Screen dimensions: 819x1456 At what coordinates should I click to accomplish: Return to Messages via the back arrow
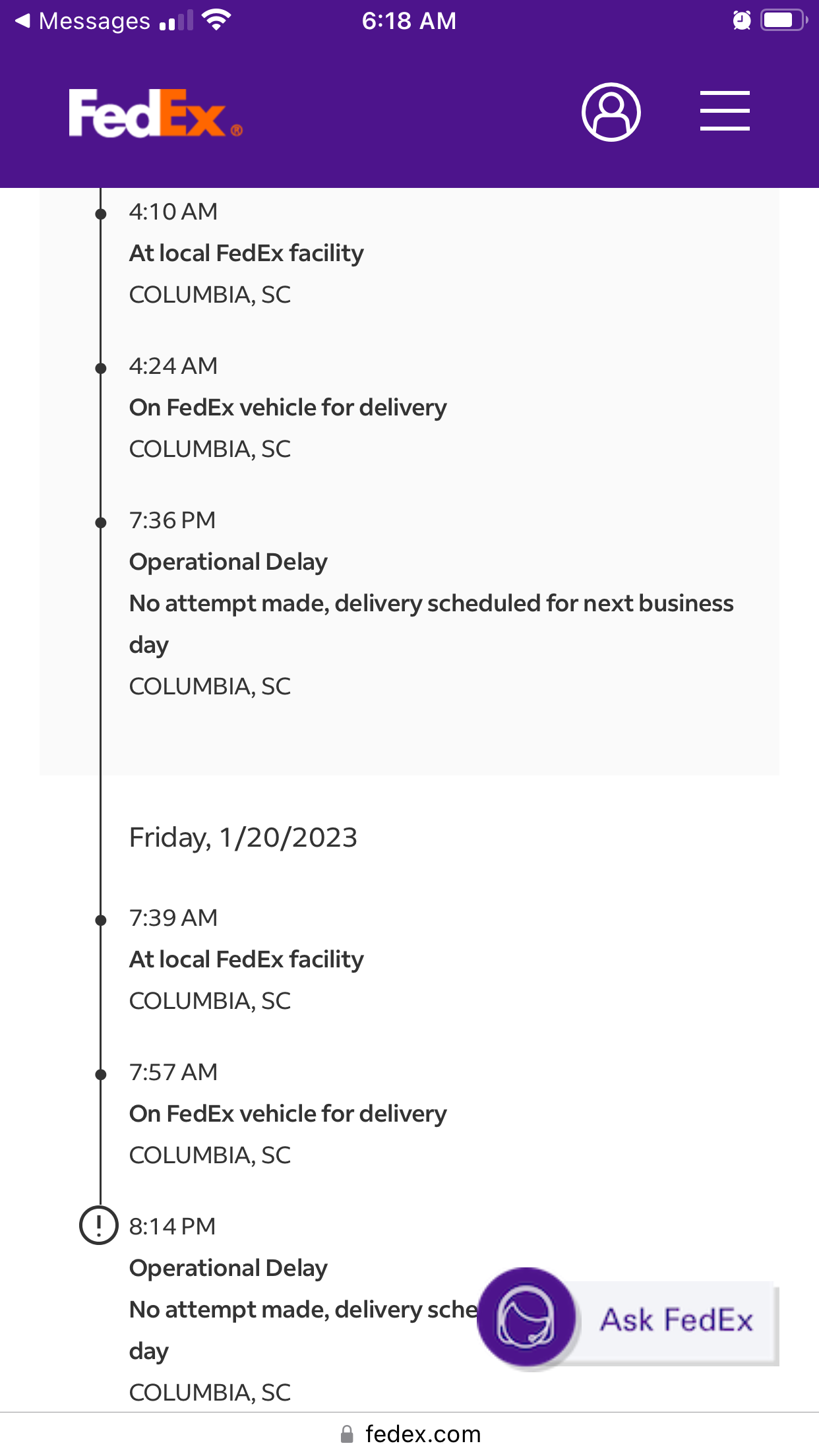tap(22, 20)
